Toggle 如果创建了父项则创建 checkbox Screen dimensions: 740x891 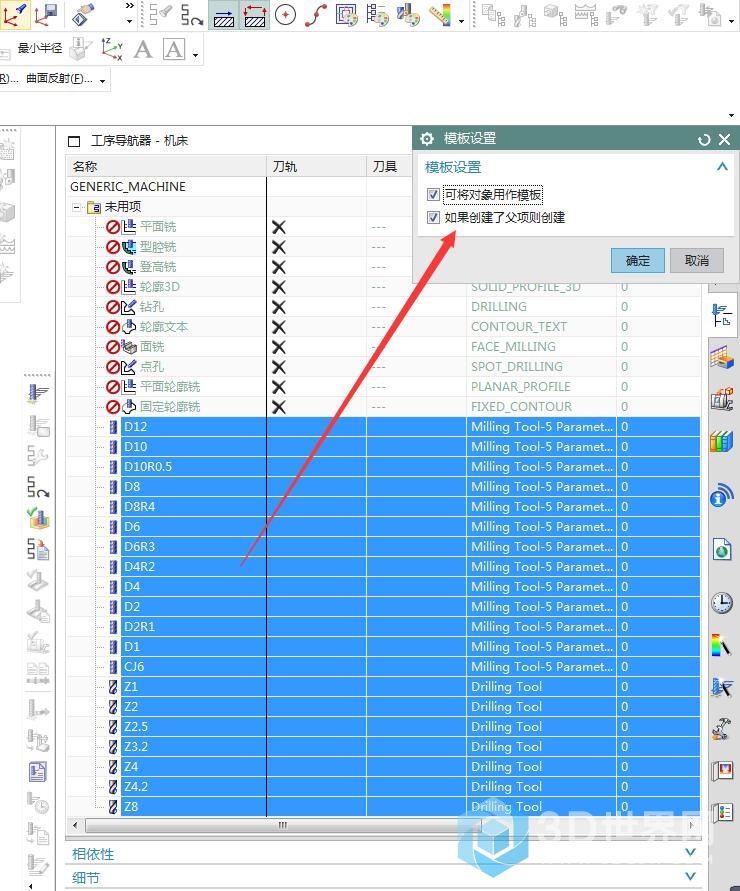coord(433,217)
